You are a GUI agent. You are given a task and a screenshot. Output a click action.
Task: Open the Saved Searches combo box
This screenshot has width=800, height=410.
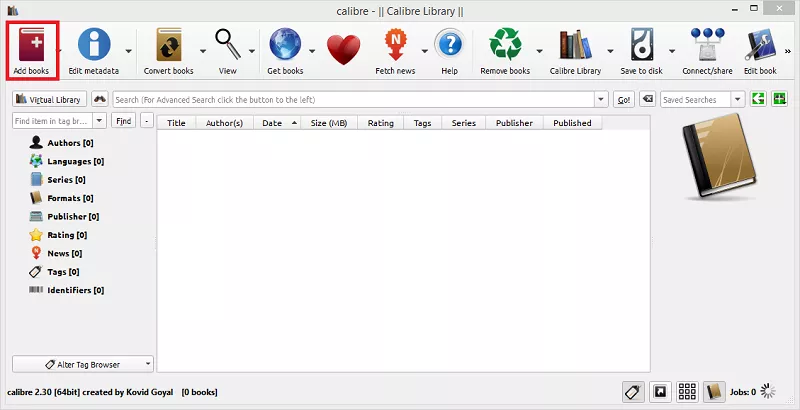point(702,99)
